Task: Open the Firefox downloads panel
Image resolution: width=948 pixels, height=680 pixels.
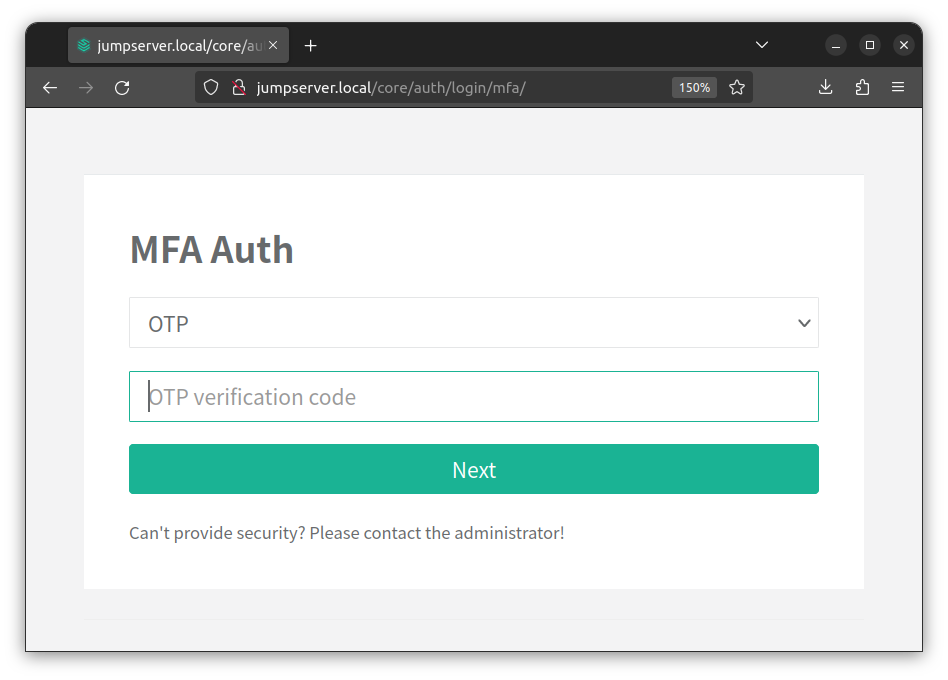Action: [825, 88]
